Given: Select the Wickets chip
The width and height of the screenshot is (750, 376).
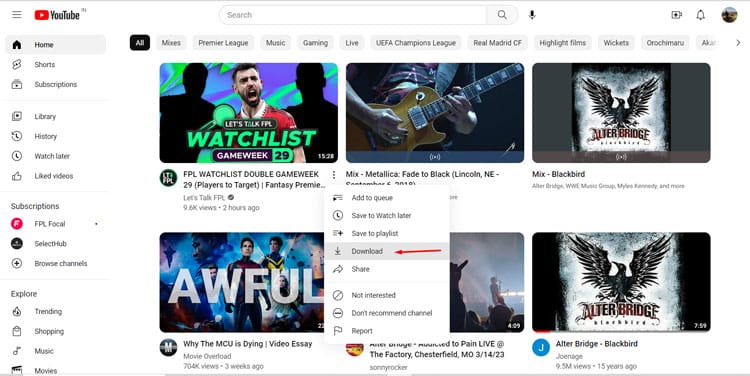Looking at the screenshot, I should click(x=616, y=43).
